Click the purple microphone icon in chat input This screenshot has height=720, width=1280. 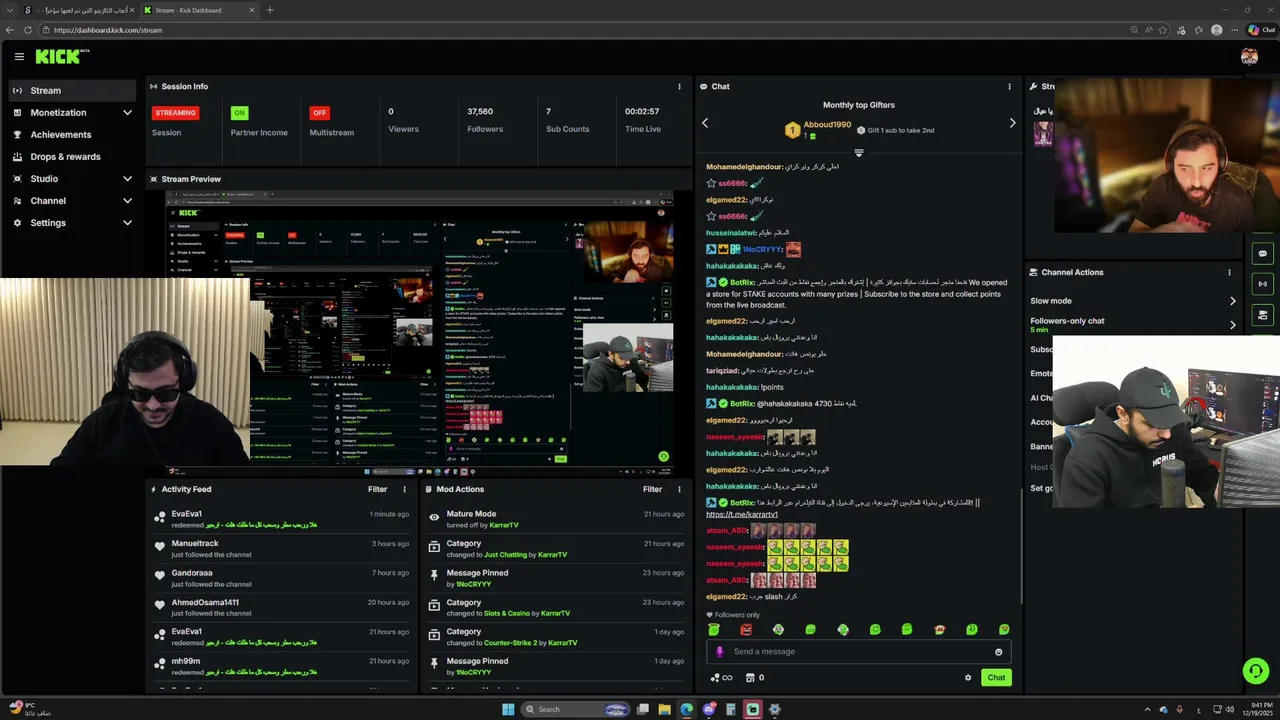719,652
